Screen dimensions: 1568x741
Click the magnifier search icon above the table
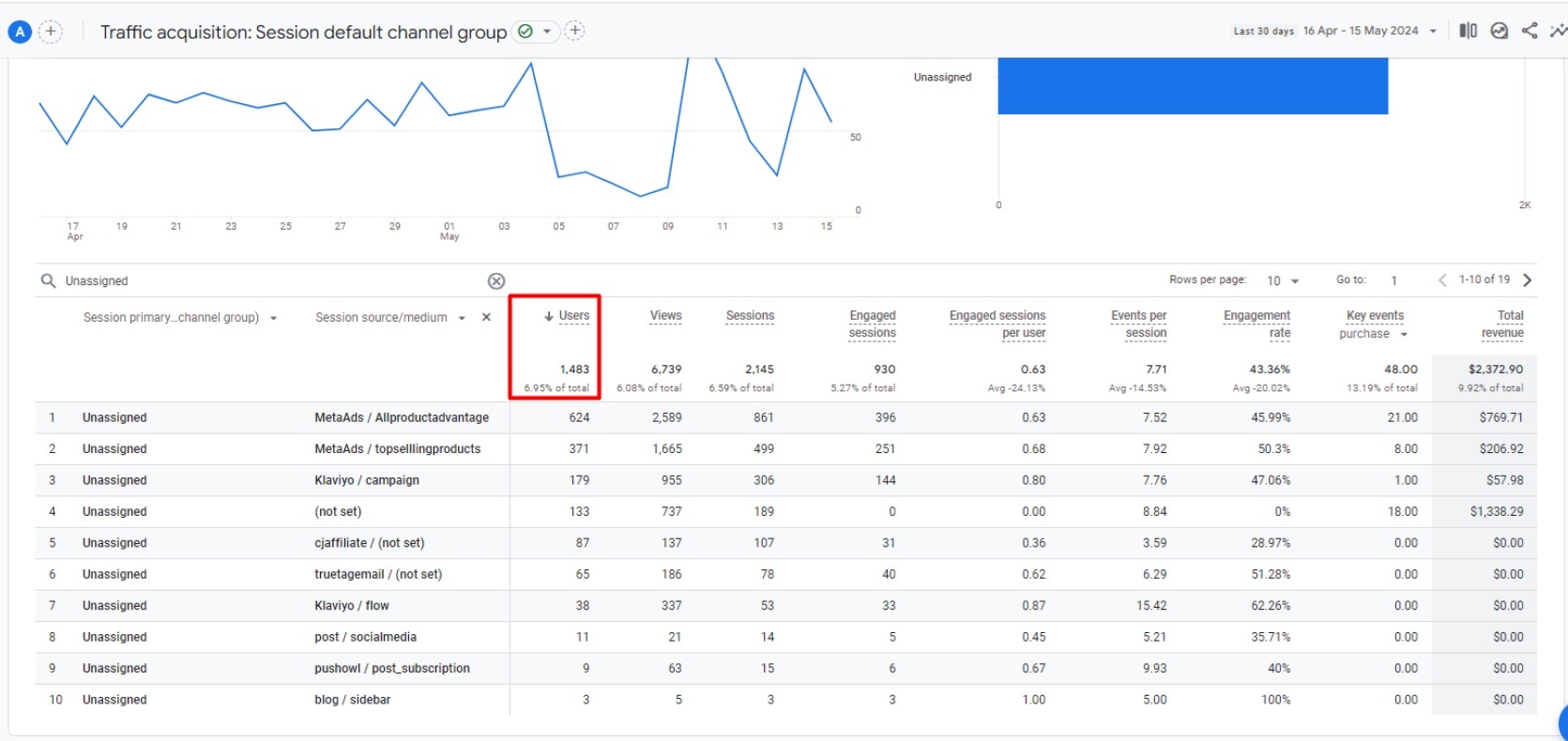pos(48,280)
